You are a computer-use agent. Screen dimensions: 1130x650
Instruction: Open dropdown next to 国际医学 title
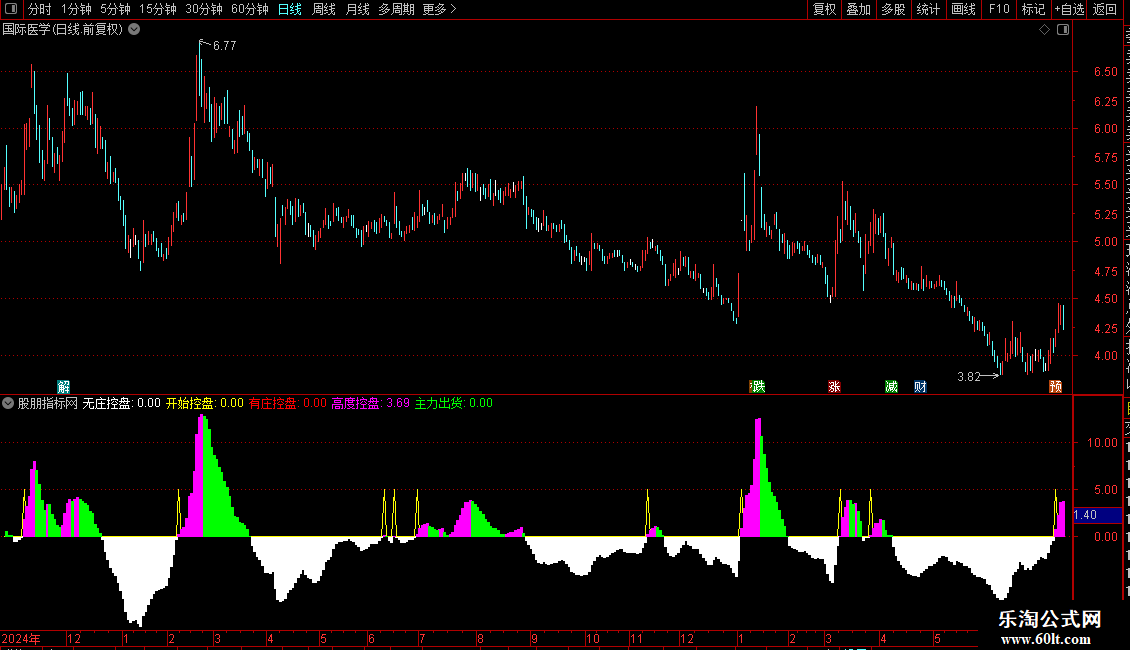(x=134, y=30)
